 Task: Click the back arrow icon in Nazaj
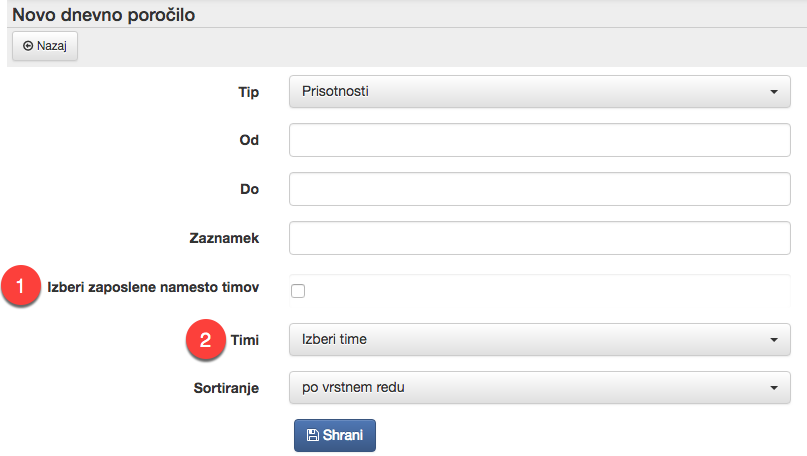(28, 46)
